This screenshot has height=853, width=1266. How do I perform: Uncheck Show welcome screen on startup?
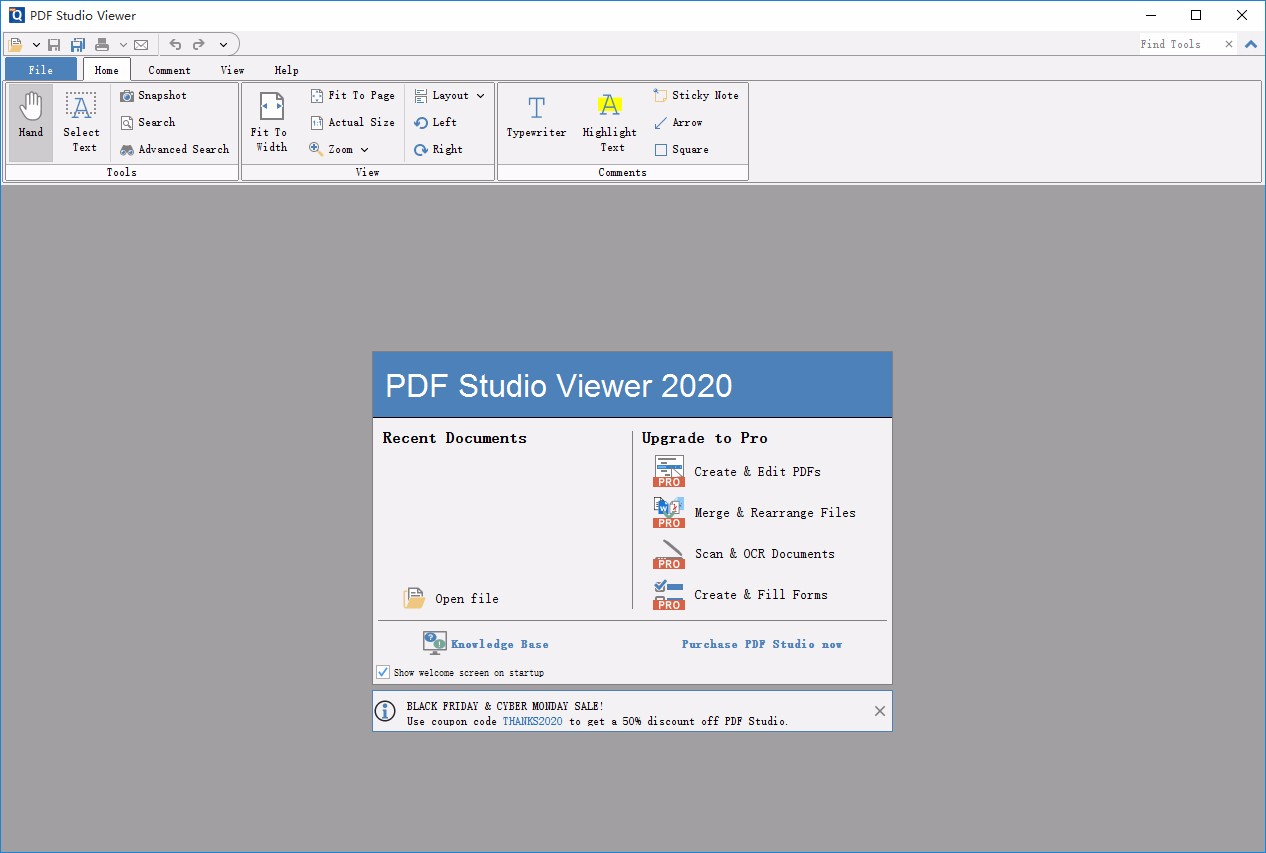coord(383,672)
